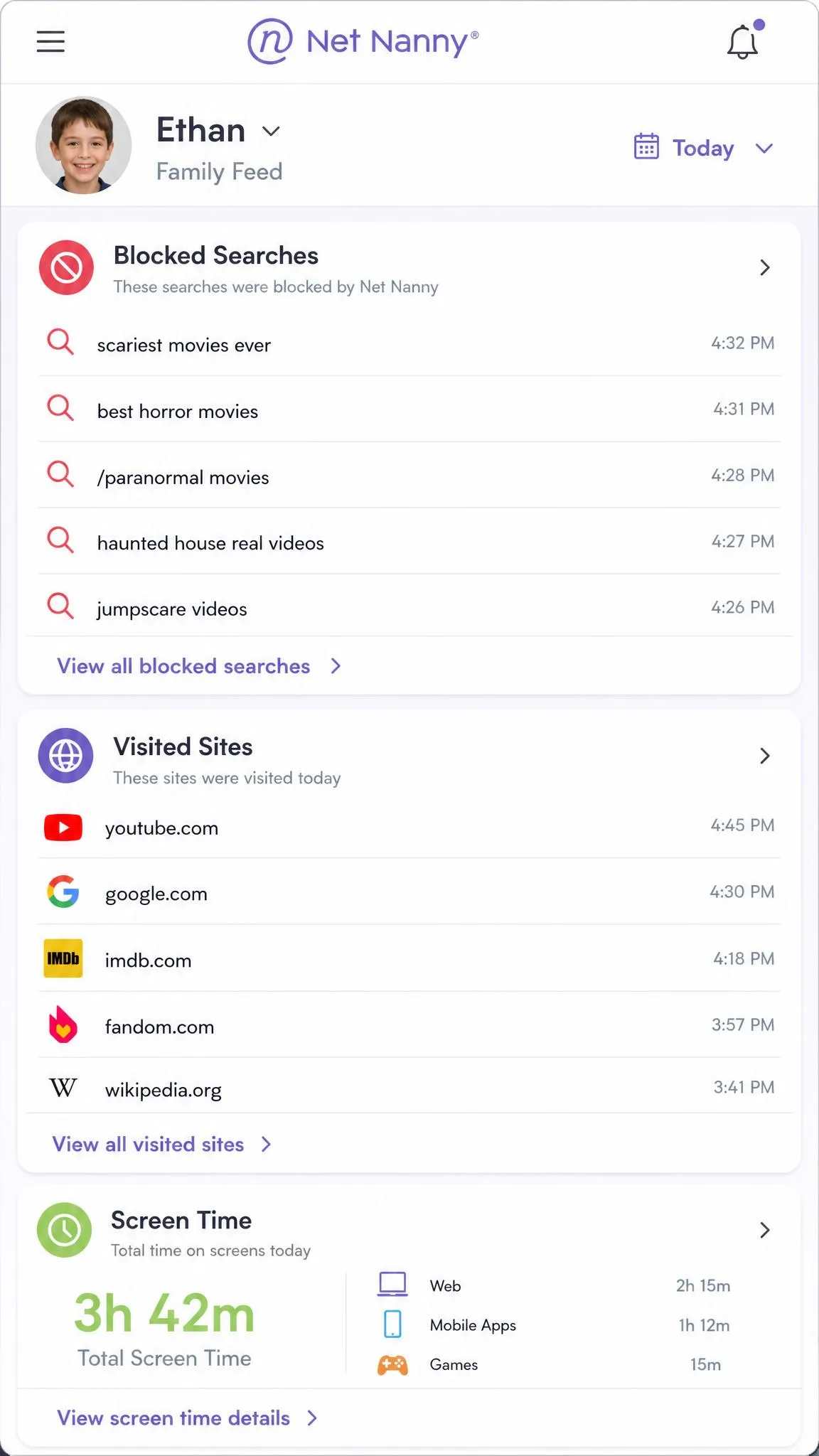Open google.com entry
The image size is (819, 1456).
[x=409, y=892]
